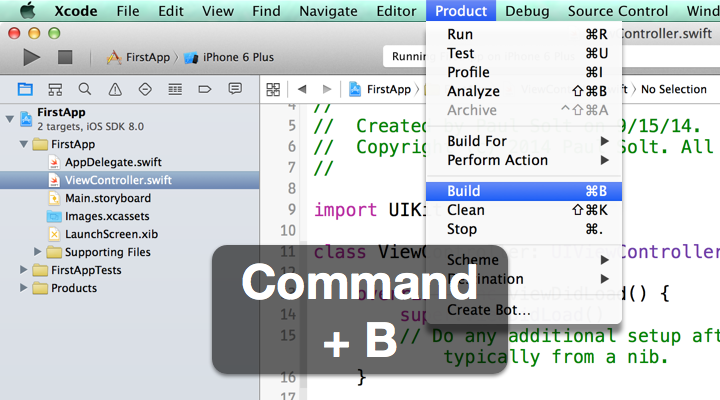The image size is (720, 400).
Task: Choose Run from the Product menu
Action: [x=524, y=34]
